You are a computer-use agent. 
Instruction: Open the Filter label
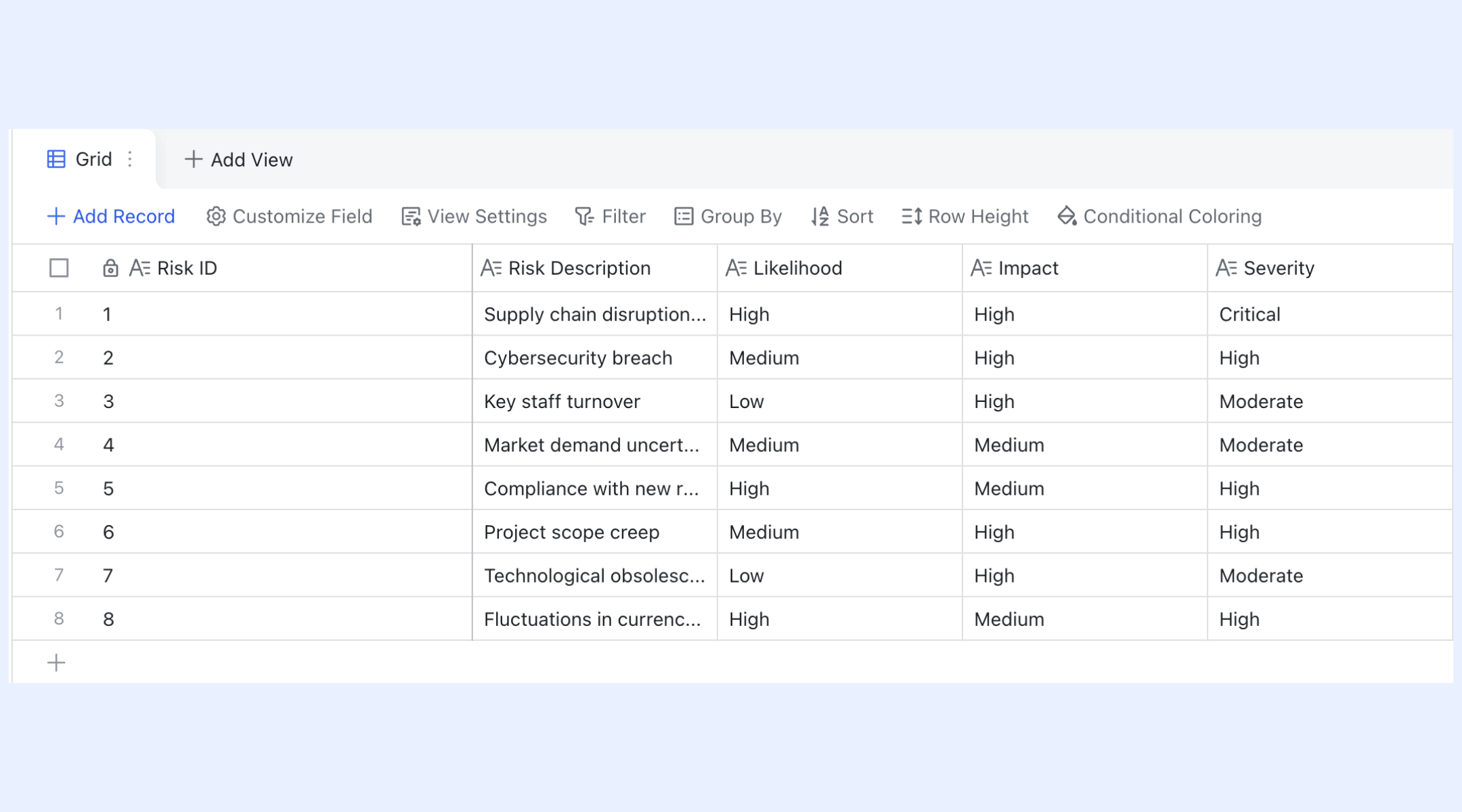(x=623, y=217)
